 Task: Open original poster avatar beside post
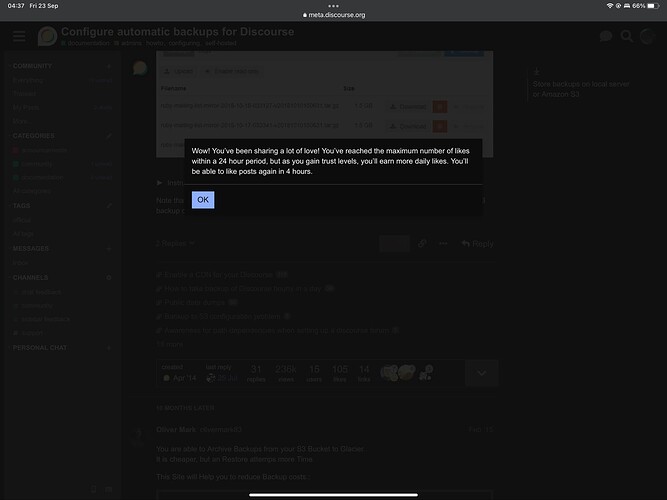tap(140, 68)
